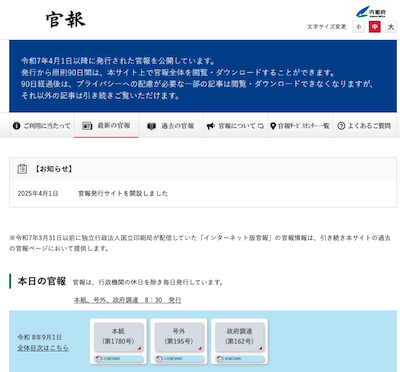Click the book icon beside 過去の官報
The height and width of the screenshot is (372, 400).
click(x=151, y=126)
